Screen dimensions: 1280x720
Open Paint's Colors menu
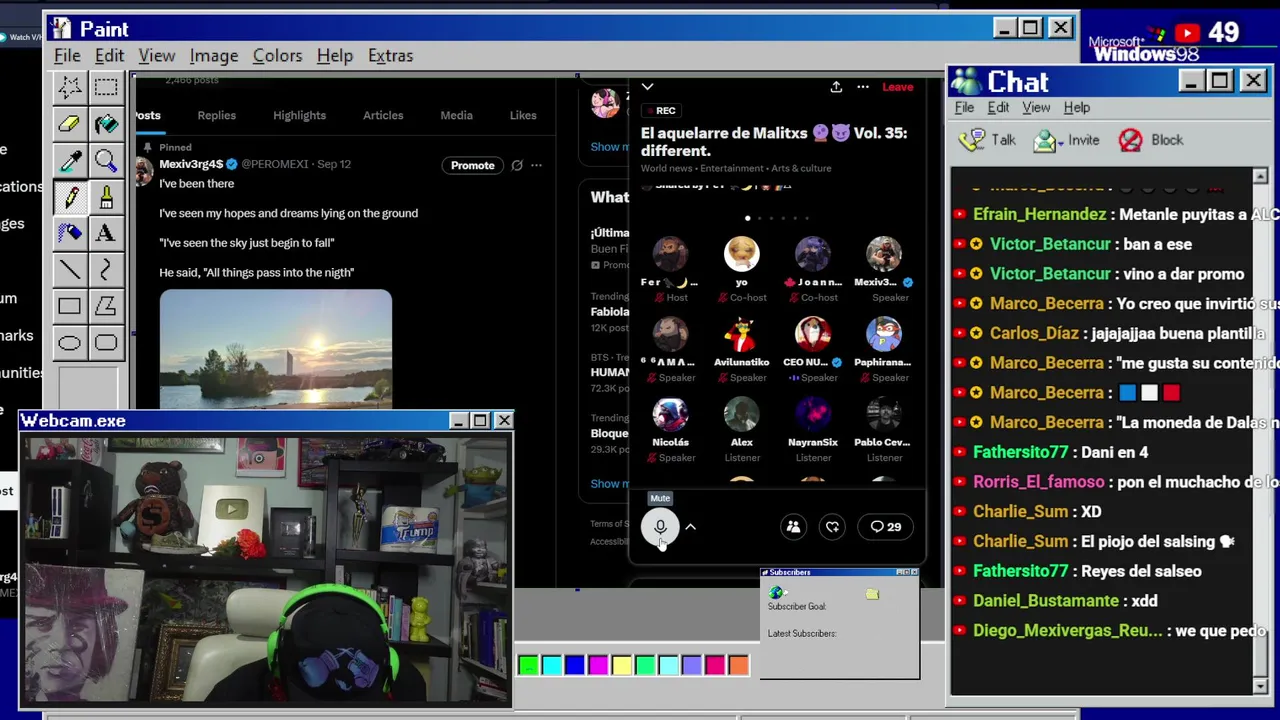coord(277,56)
